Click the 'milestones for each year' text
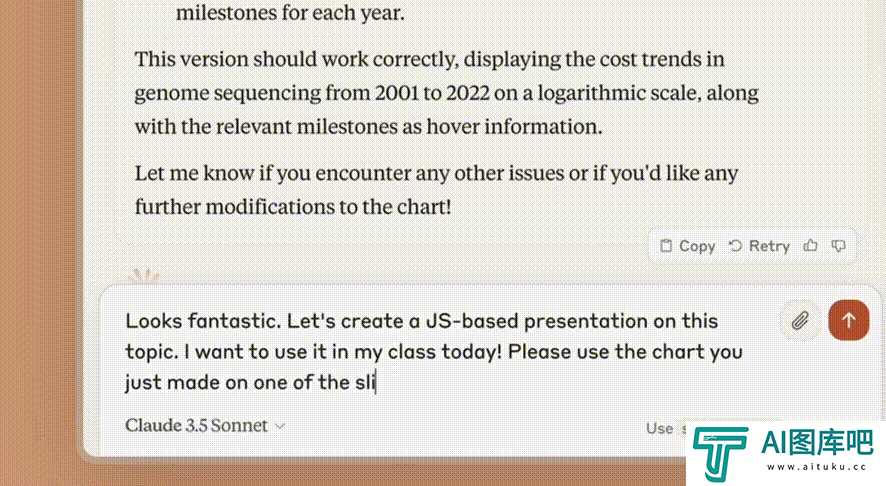The image size is (886, 486). pos(290,12)
